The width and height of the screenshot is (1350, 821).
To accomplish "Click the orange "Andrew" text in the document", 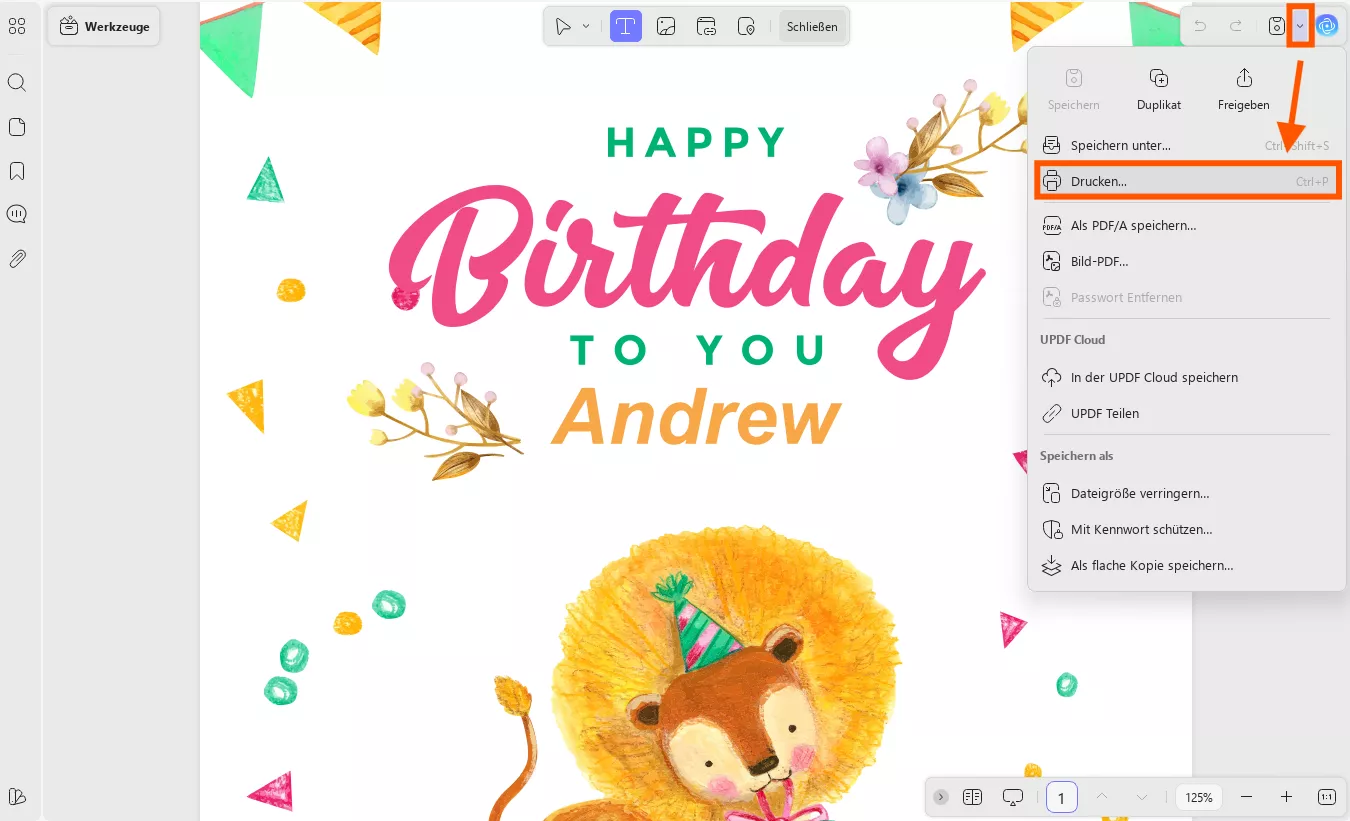I will tap(696, 418).
